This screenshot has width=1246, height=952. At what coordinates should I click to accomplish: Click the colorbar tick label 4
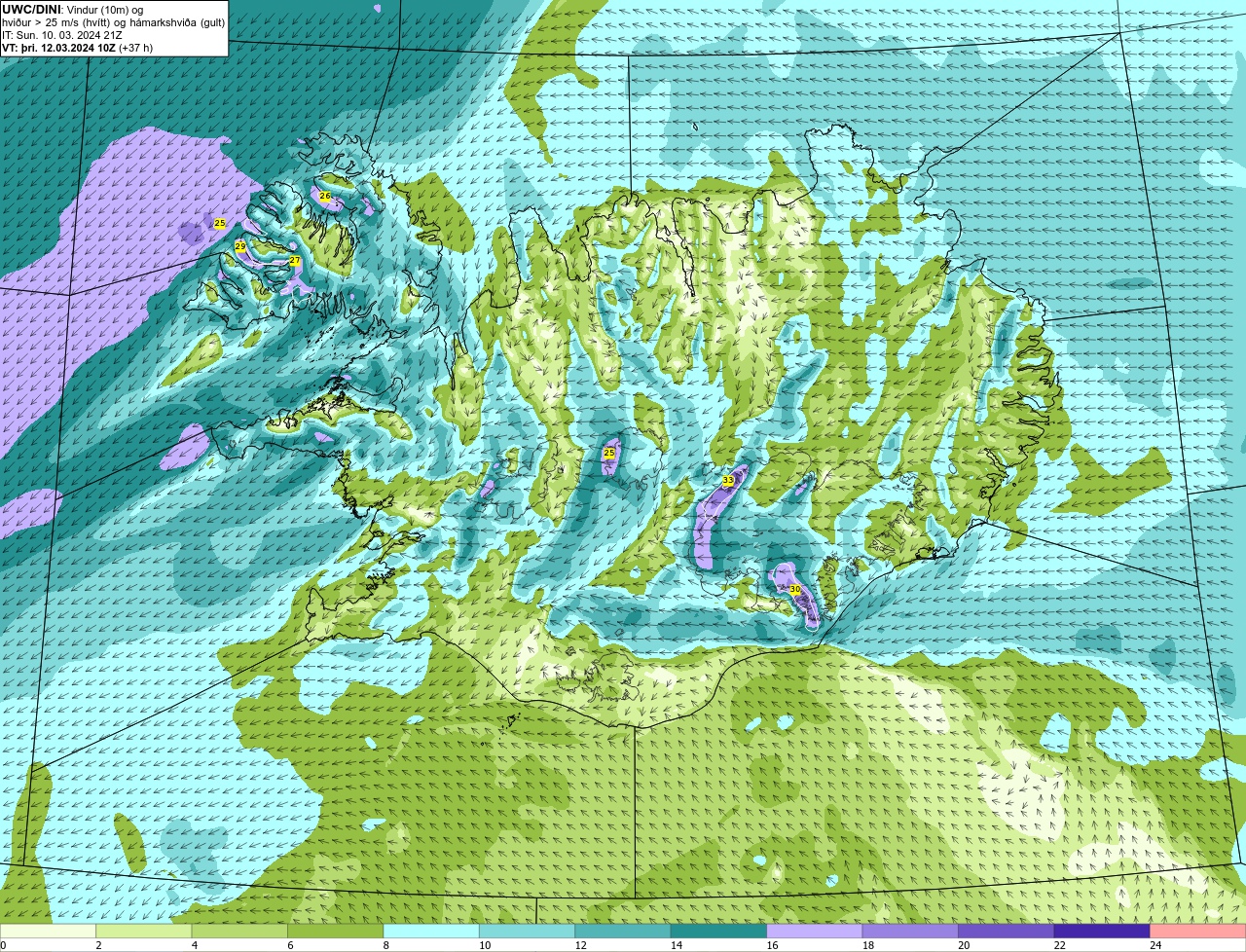(x=195, y=945)
